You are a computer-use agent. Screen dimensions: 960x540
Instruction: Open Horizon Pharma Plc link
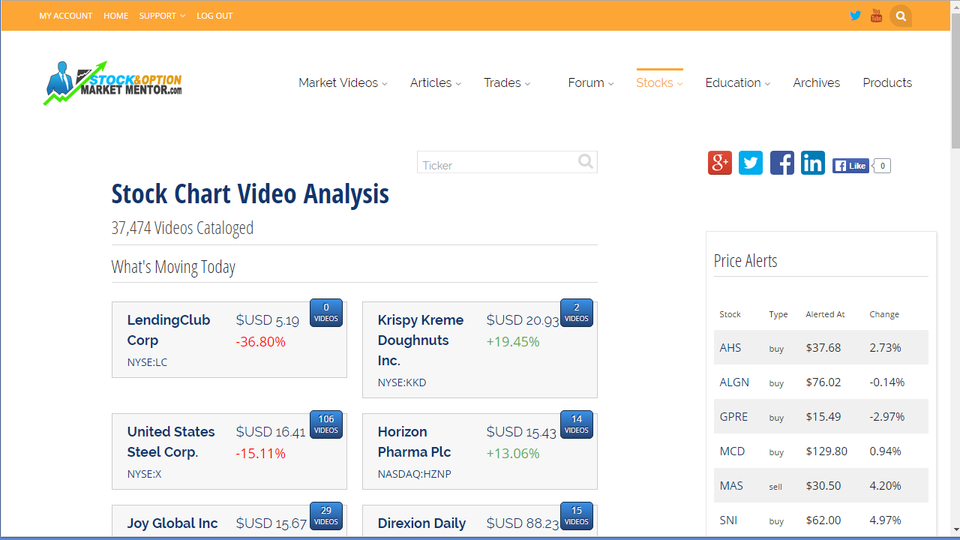[414, 441]
